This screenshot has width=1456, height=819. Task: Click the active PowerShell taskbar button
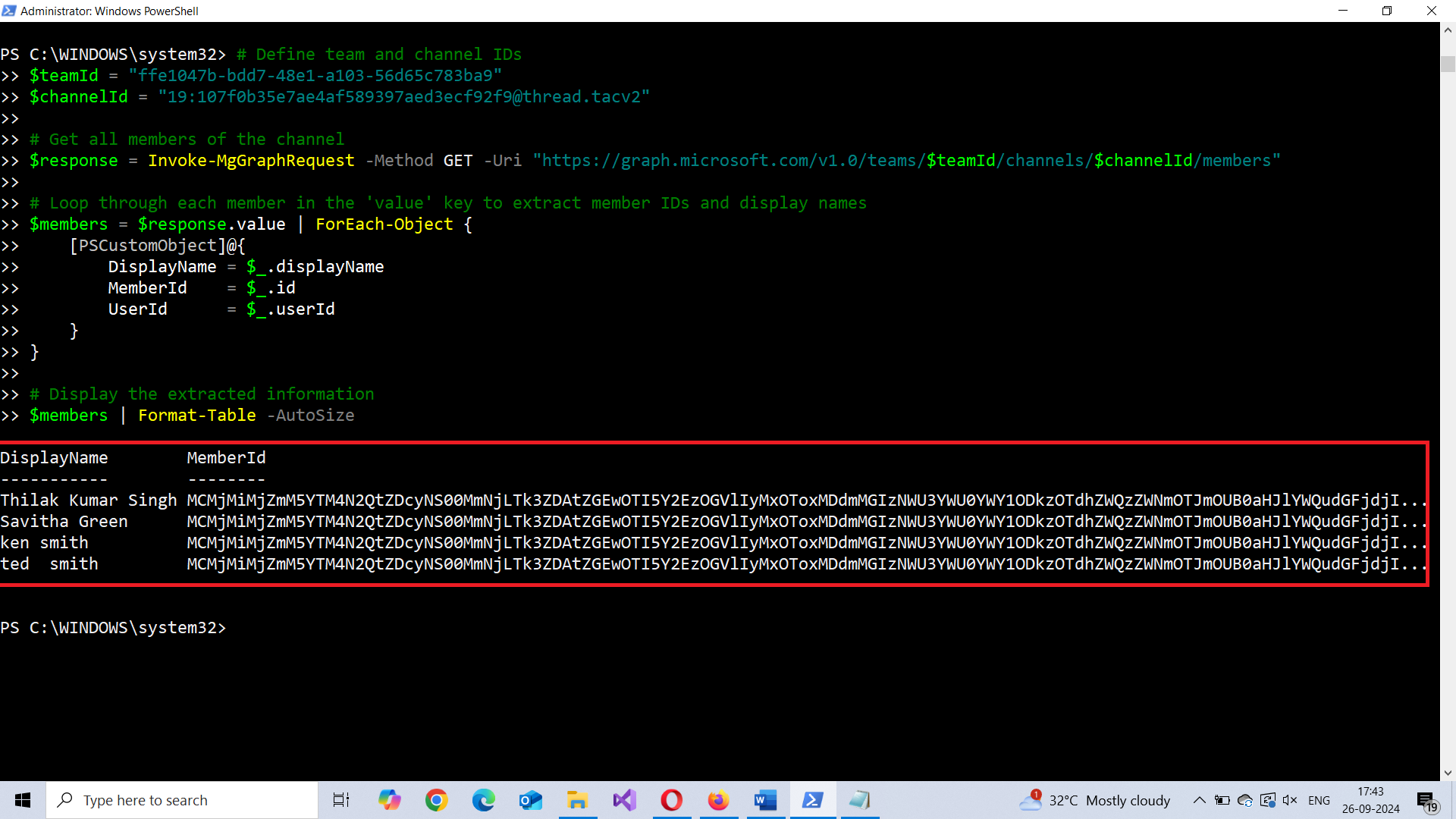[x=813, y=800]
